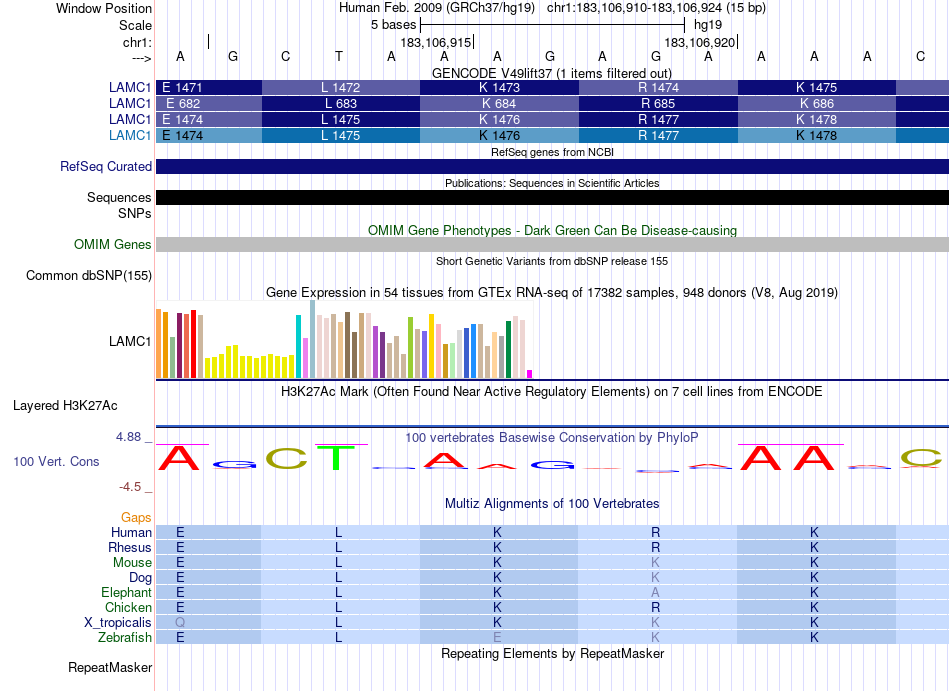This screenshot has height=691, width=950.
Task: Click the first LAMC1 transcript label
Action: pyautogui.click(x=130, y=87)
